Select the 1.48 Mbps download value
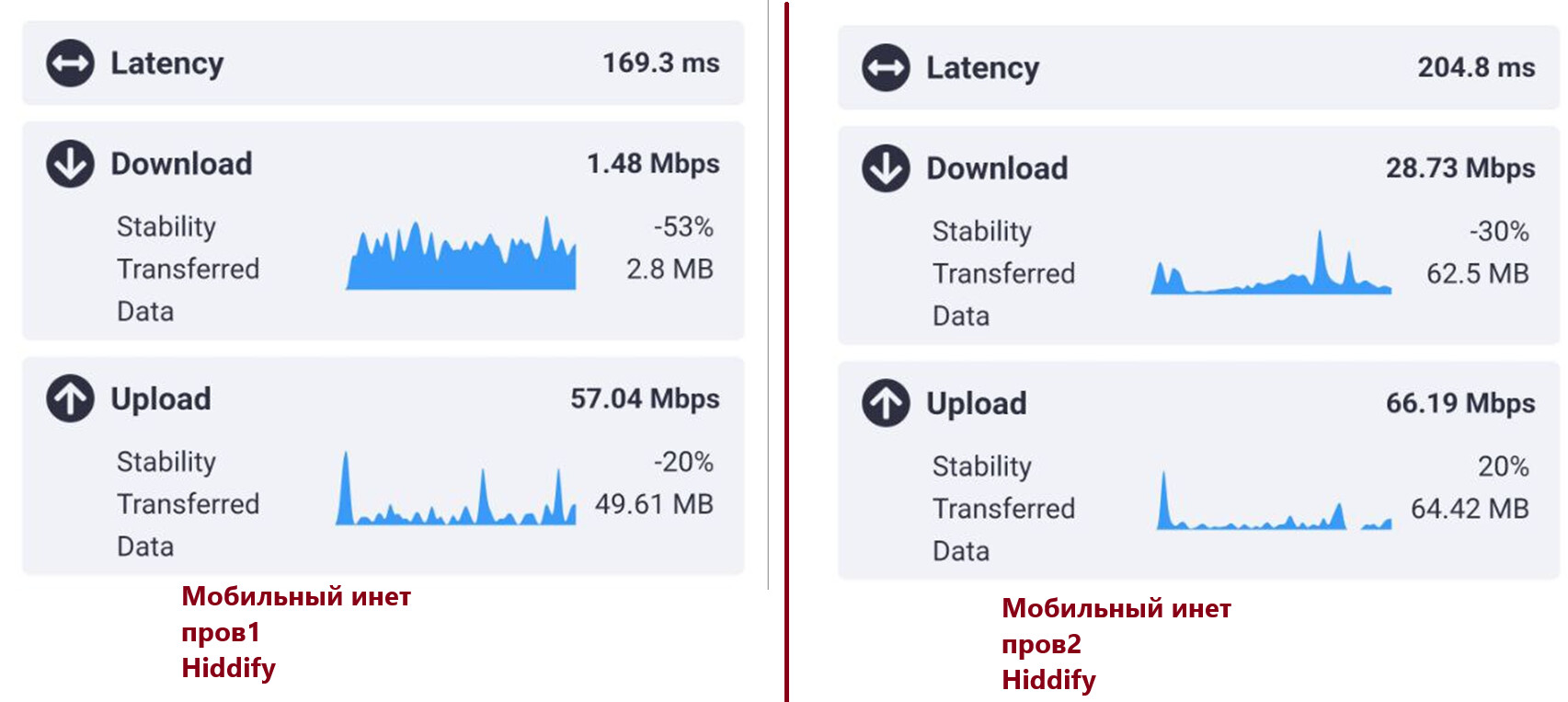The height and width of the screenshot is (702, 1568). tap(653, 163)
